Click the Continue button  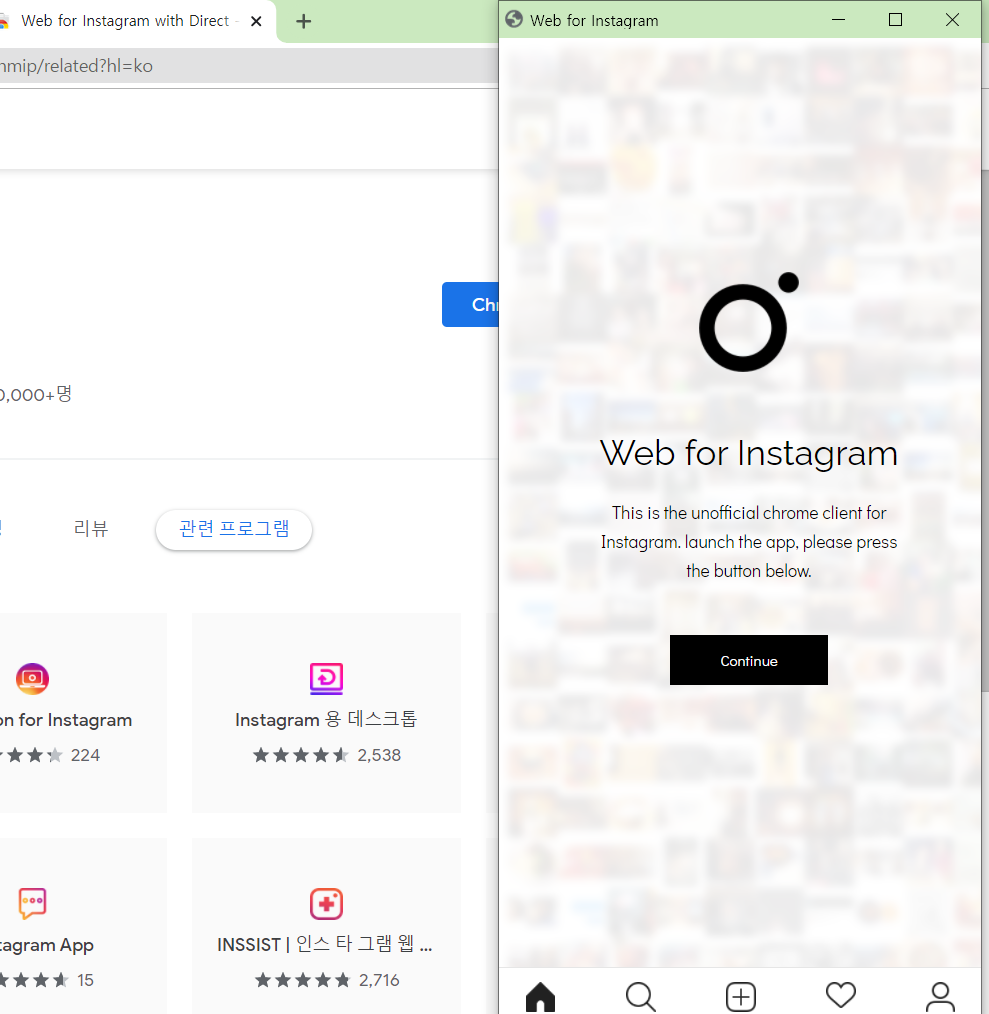(748, 660)
